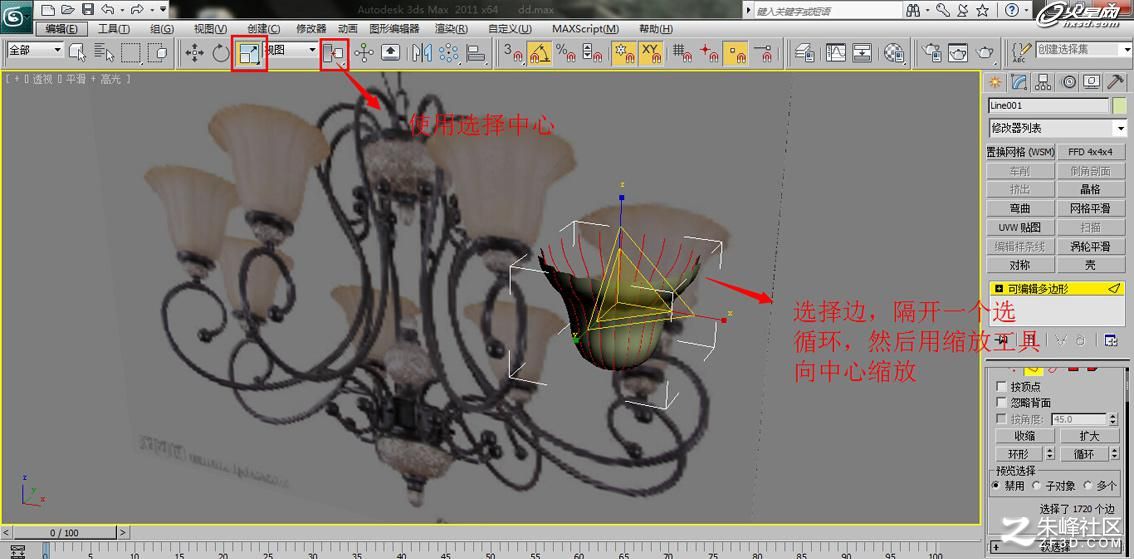The image size is (1134, 559).
Task: Open Render Setup teapot icon
Action: [x=932, y=52]
